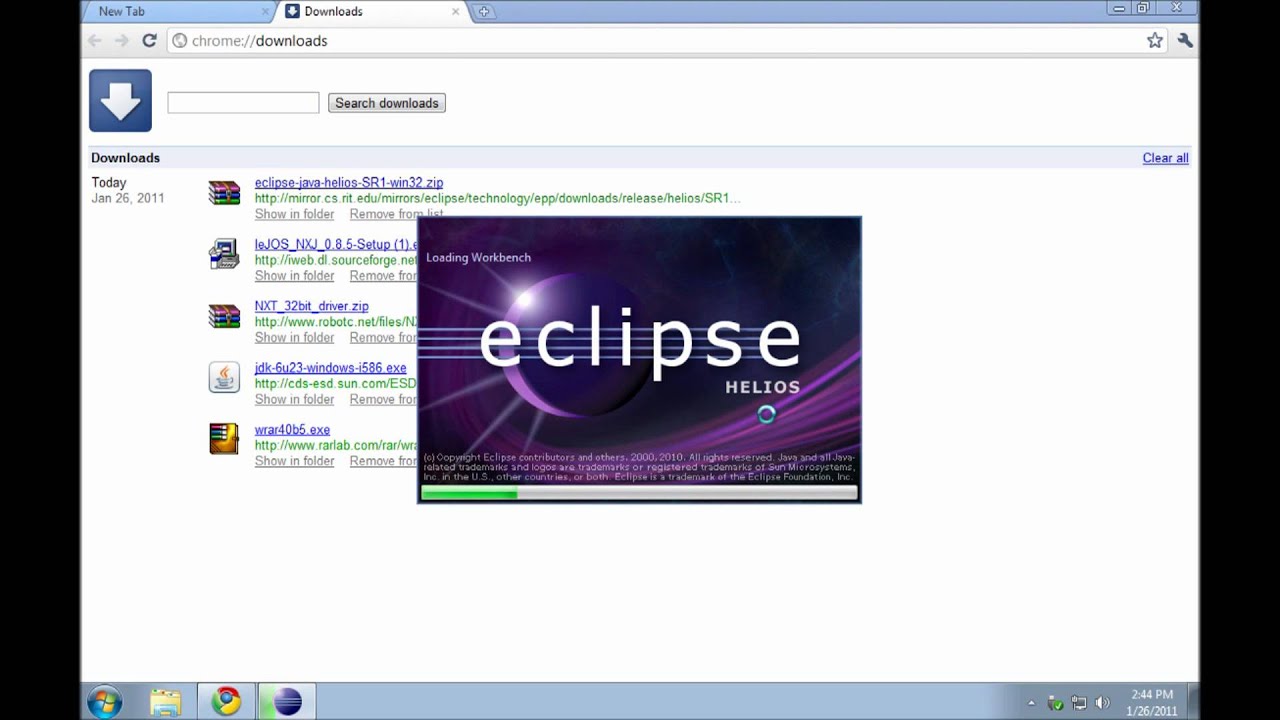Screen dimensions: 1280x720
Task: Click the downloads search text box
Action: click(243, 102)
